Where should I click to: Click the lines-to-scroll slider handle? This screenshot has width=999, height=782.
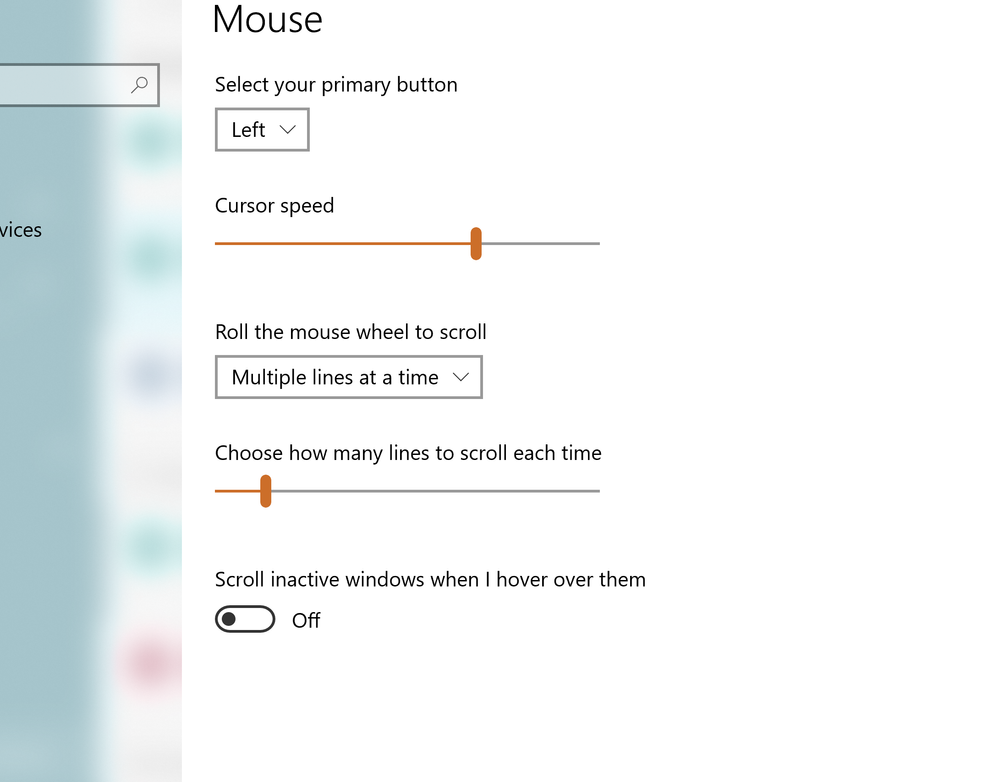[x=265, y=491]
